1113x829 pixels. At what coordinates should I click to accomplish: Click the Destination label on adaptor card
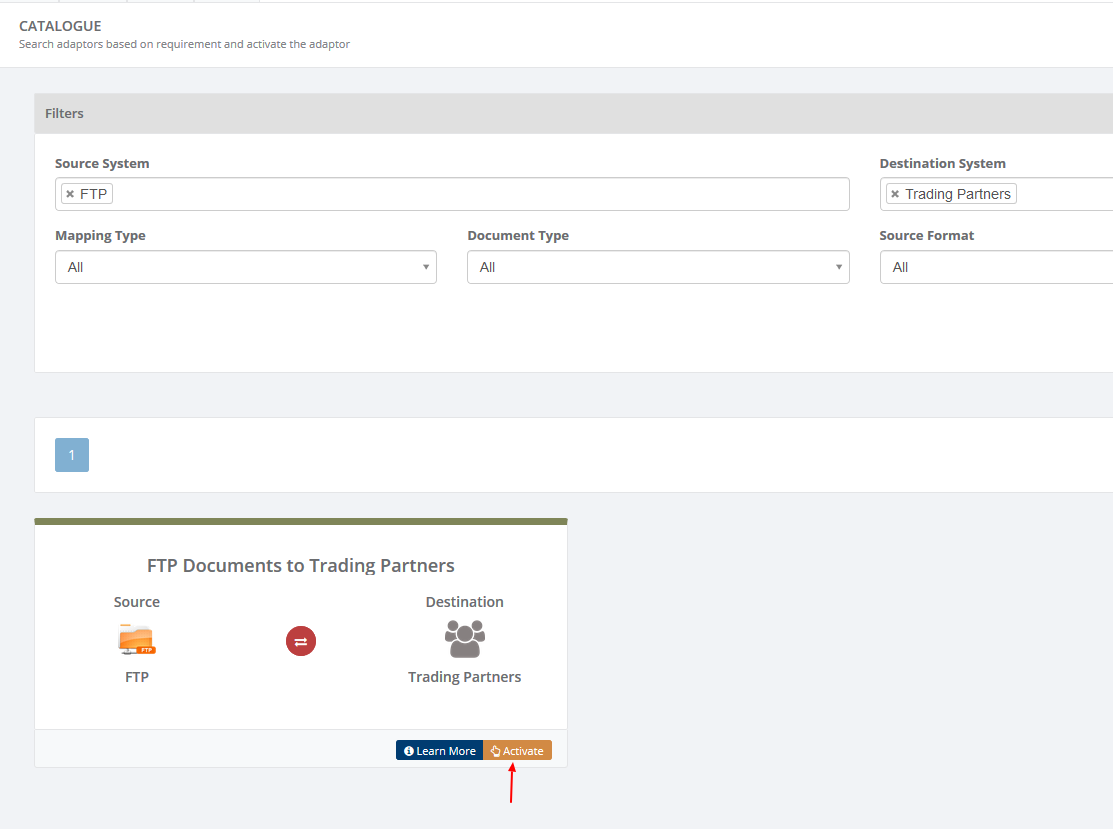465,602
